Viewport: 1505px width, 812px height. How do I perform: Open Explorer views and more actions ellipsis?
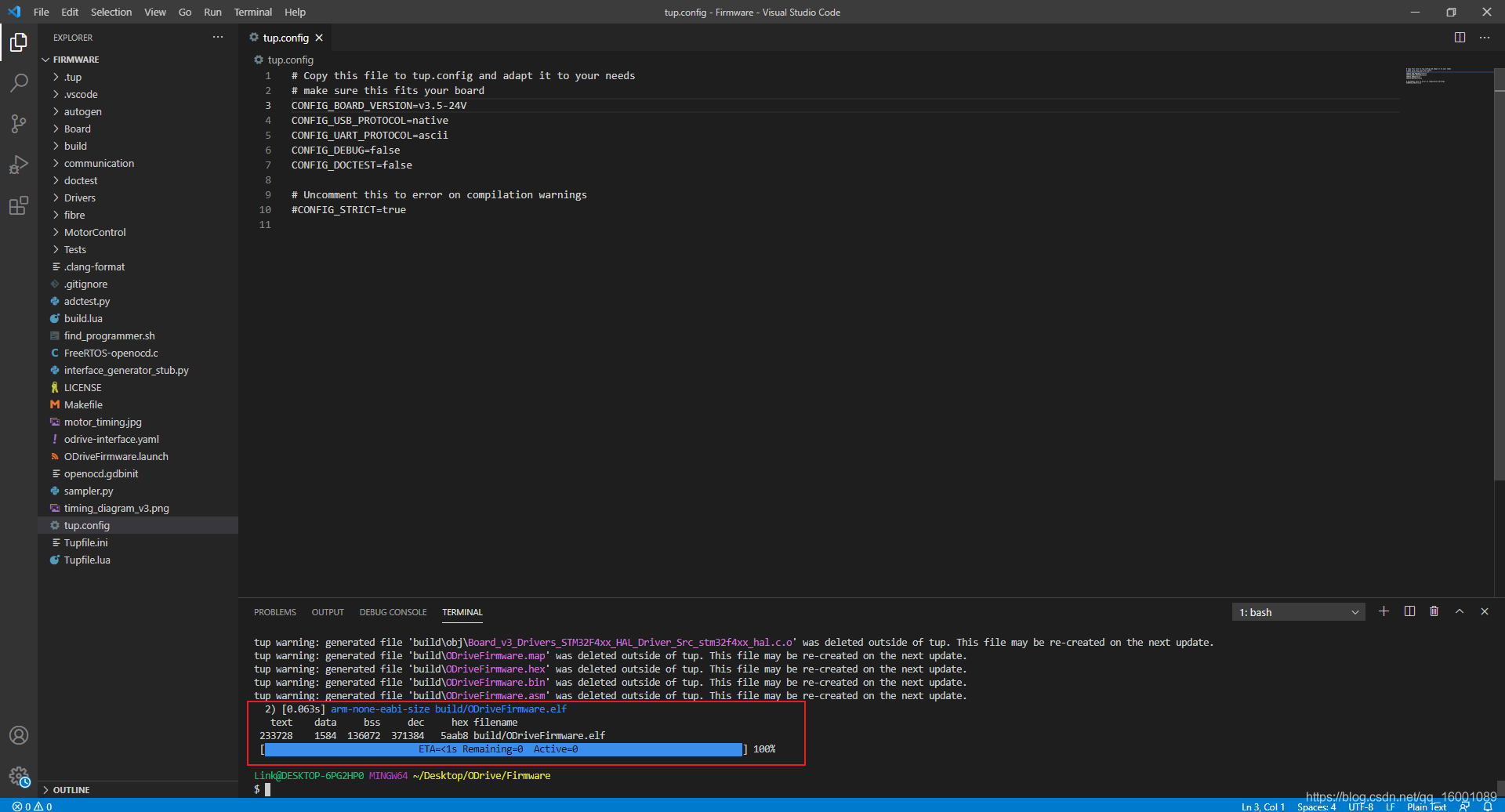[218, 38]
